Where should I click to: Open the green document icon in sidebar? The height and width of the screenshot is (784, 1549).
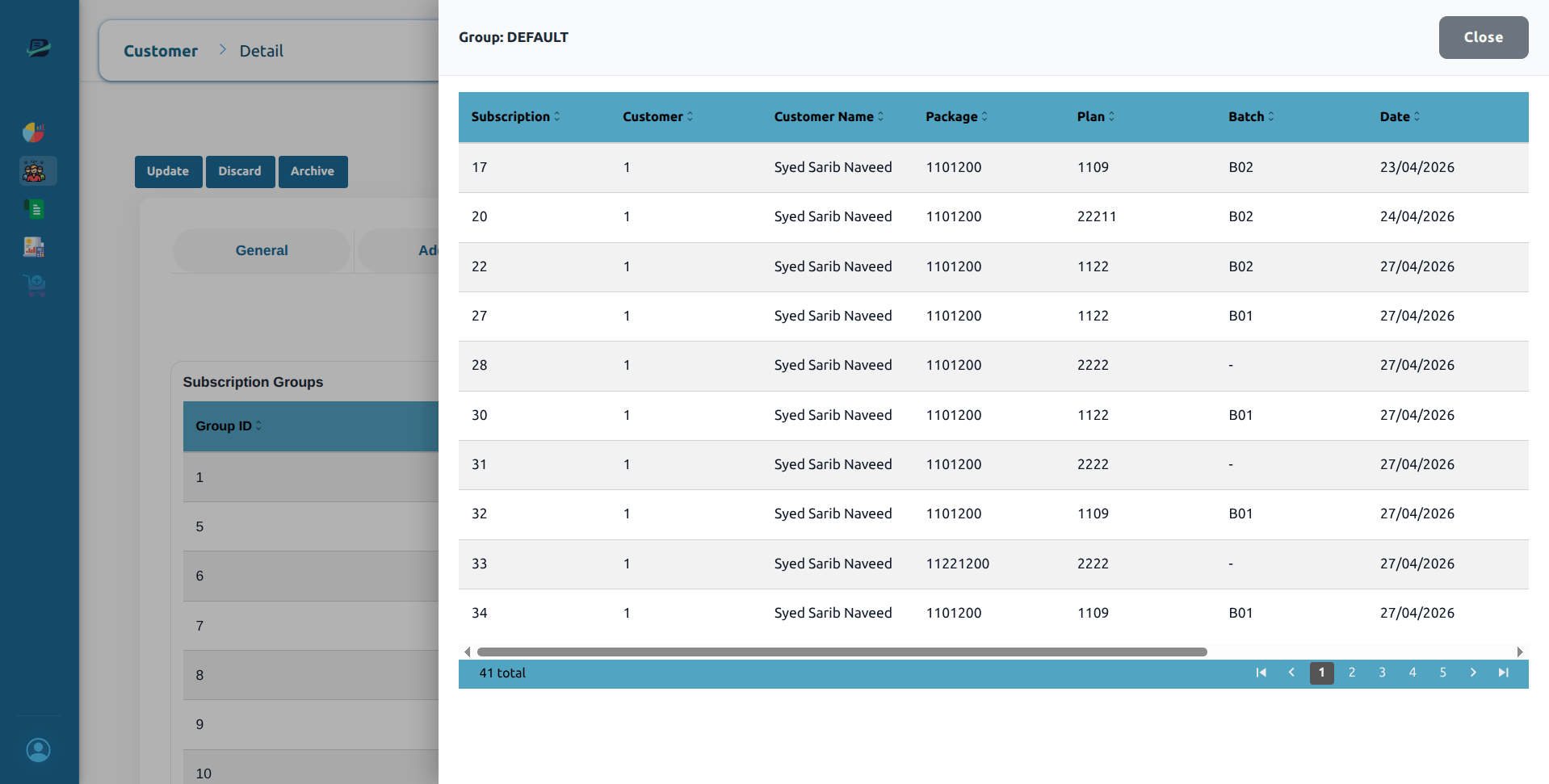click(34, 209)
